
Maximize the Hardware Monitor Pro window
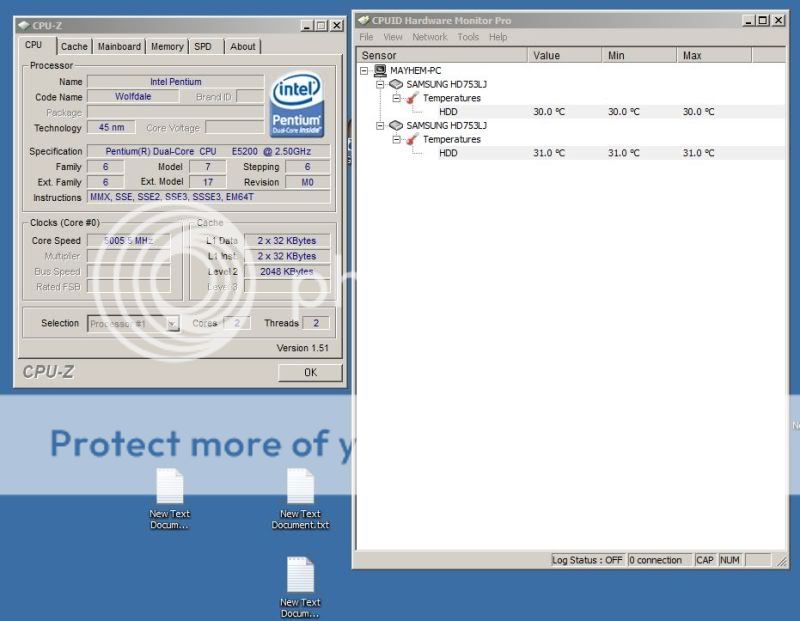(x=763, y=20)
